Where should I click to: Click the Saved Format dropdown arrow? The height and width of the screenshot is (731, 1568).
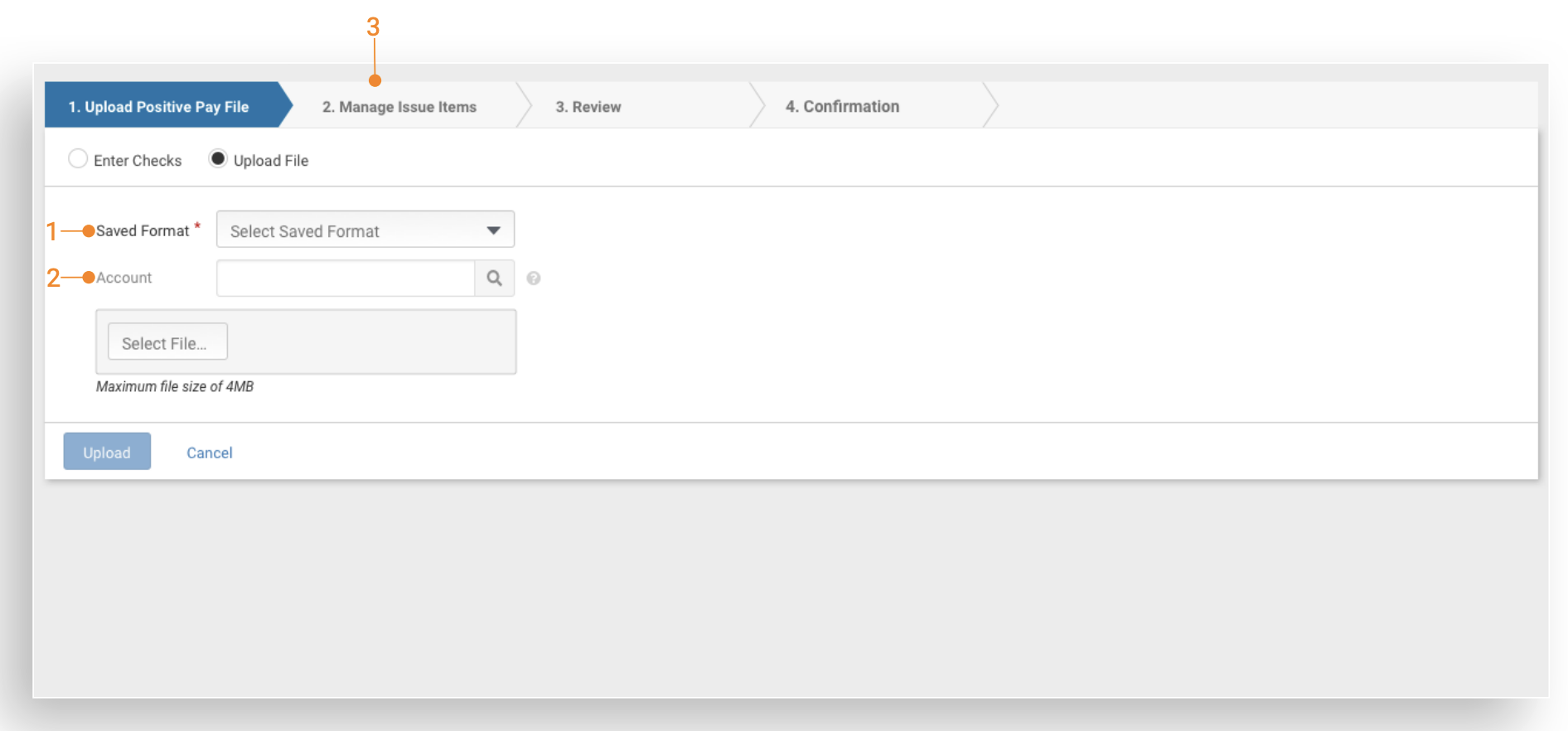(493, 230)
